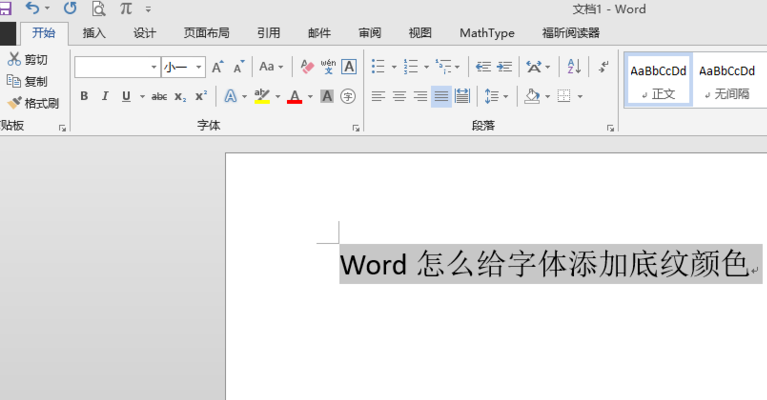Click borders icon in paragraph group

tap(564, 96)
